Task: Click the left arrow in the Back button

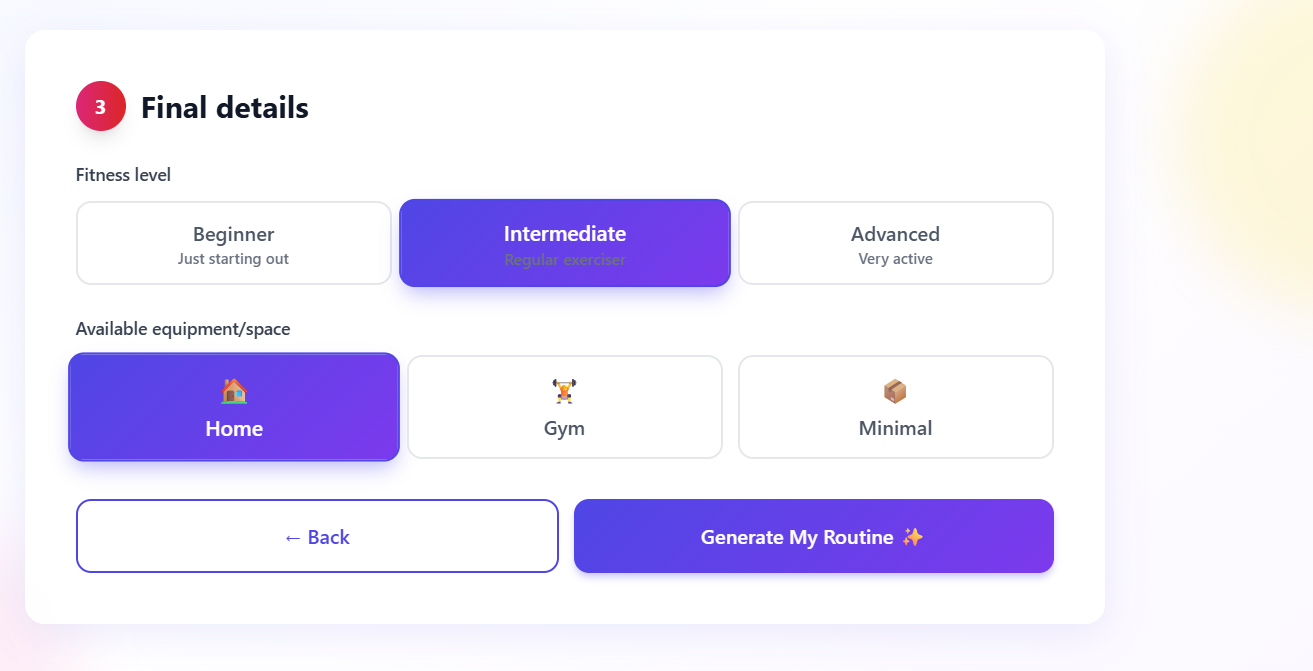Action: click(x=291, y=536)
